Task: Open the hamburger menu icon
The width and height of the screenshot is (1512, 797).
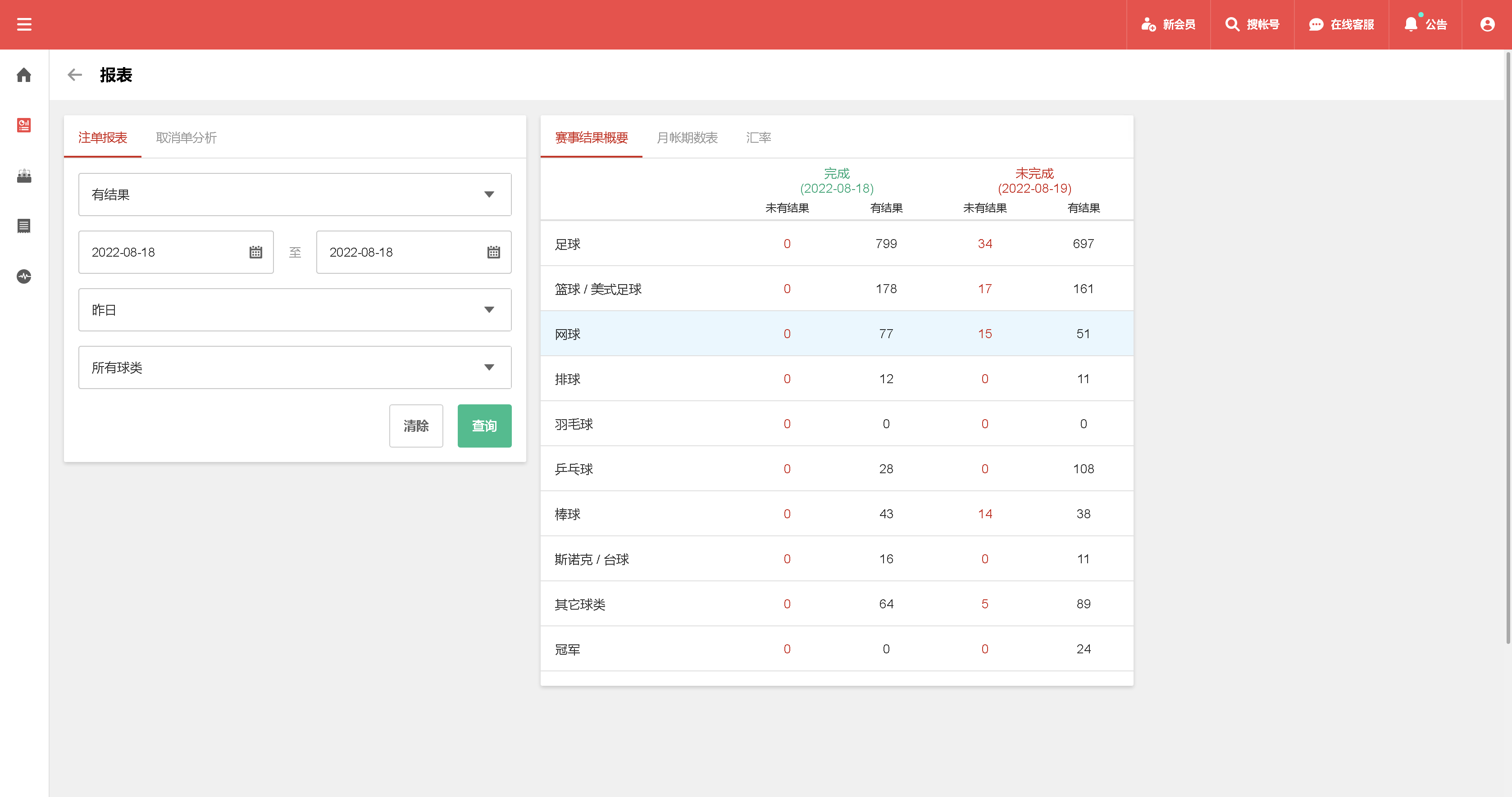Action: 24,24
